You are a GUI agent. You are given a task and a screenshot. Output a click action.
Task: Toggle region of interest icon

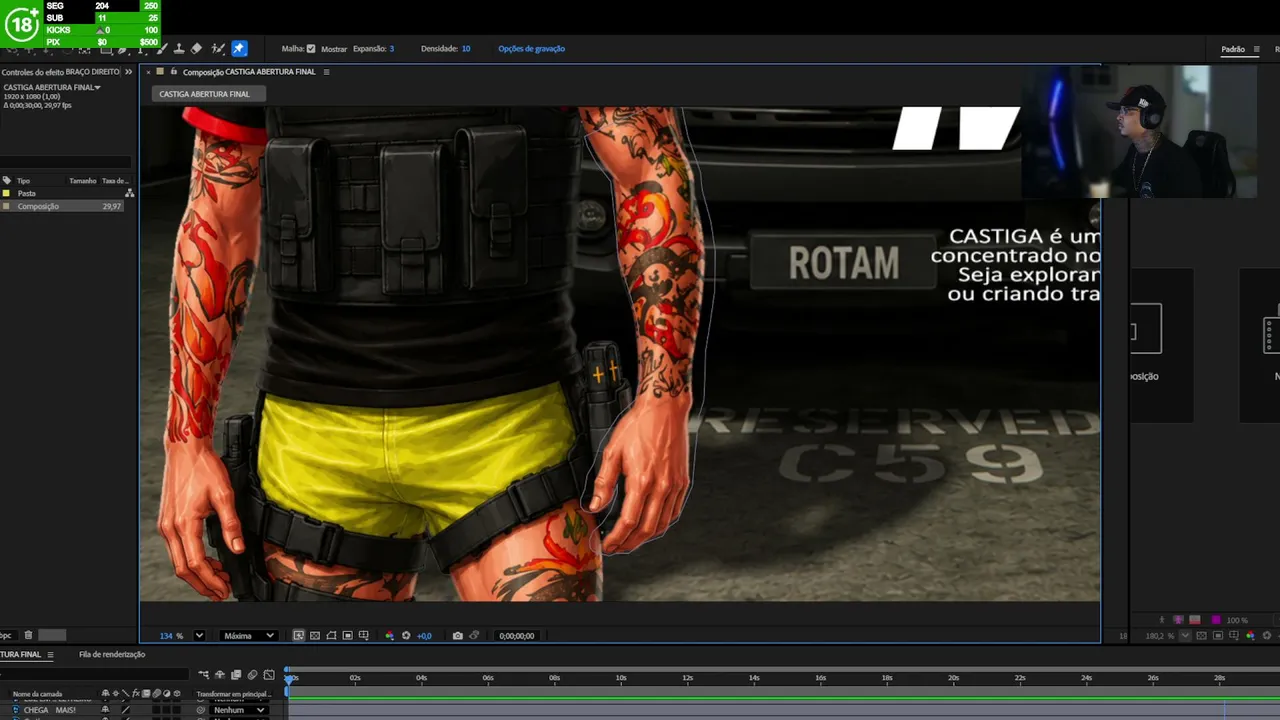[x=347, y=636]
